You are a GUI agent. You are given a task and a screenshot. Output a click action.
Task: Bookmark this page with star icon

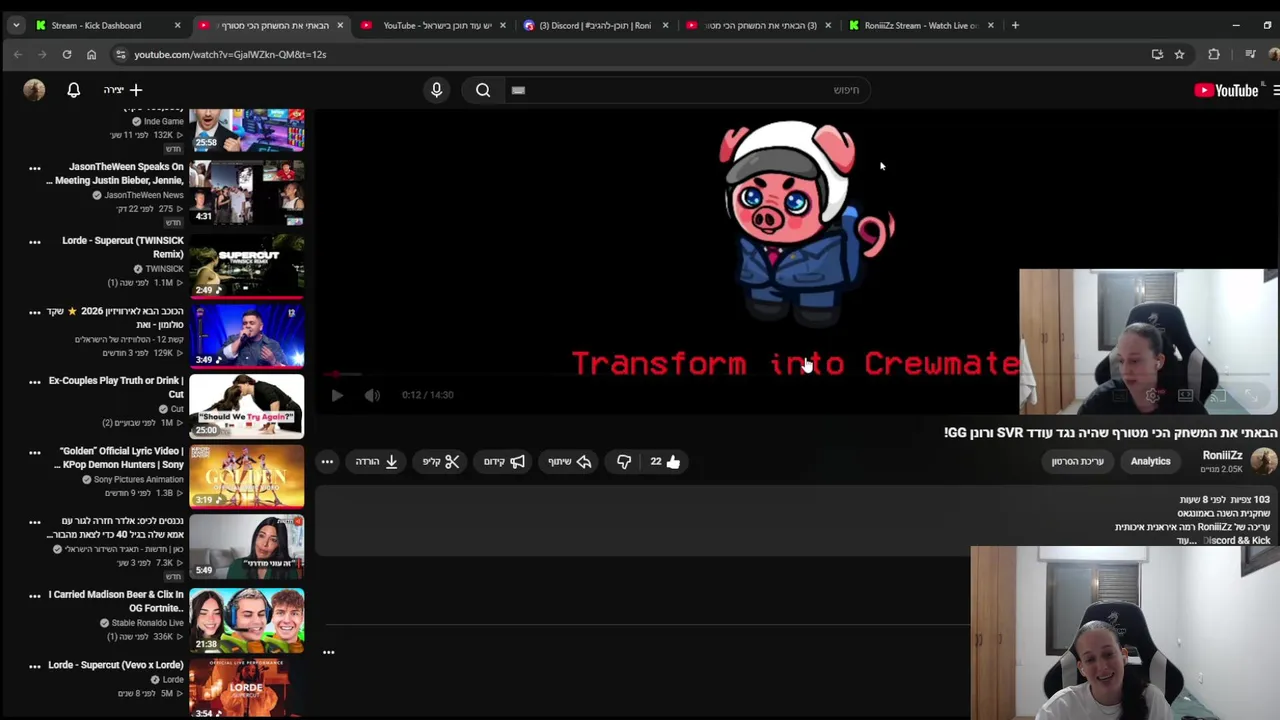[x=1179, y=54]
